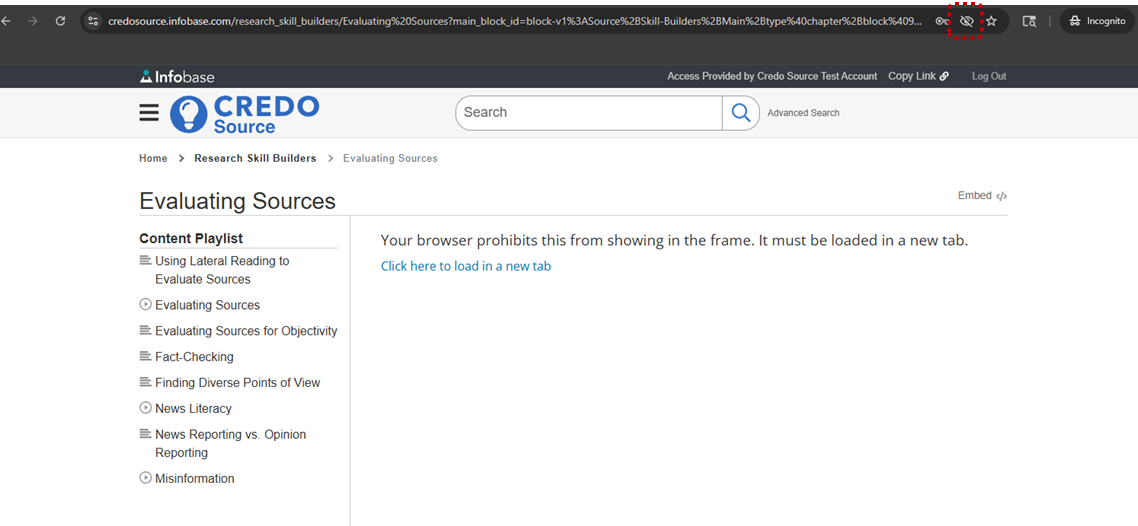1138x526 pixels.
Task: Click the text icon beside Using Lateral Reading
Action: point(145,260)
